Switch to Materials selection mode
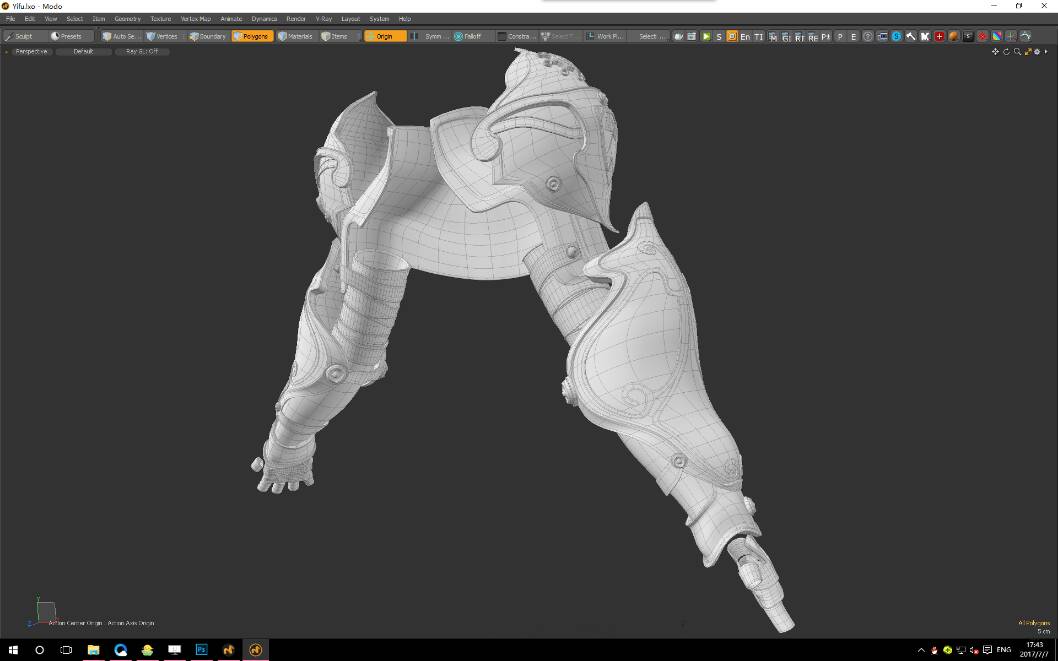This screenshot has width=1058, height=661. pyautogui.click(x=296, y=36)
